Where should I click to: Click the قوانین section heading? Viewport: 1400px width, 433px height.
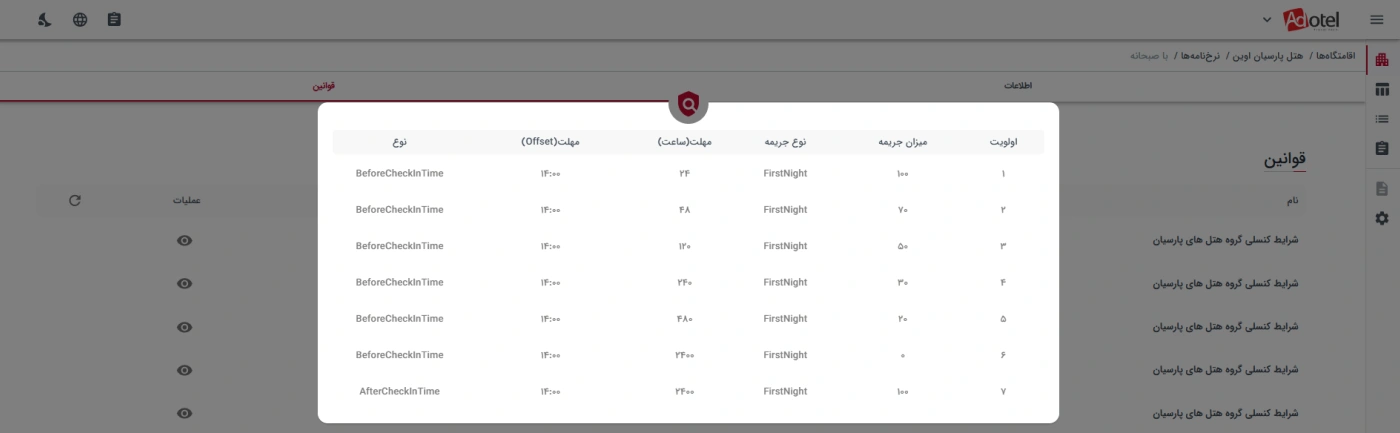1285,159
